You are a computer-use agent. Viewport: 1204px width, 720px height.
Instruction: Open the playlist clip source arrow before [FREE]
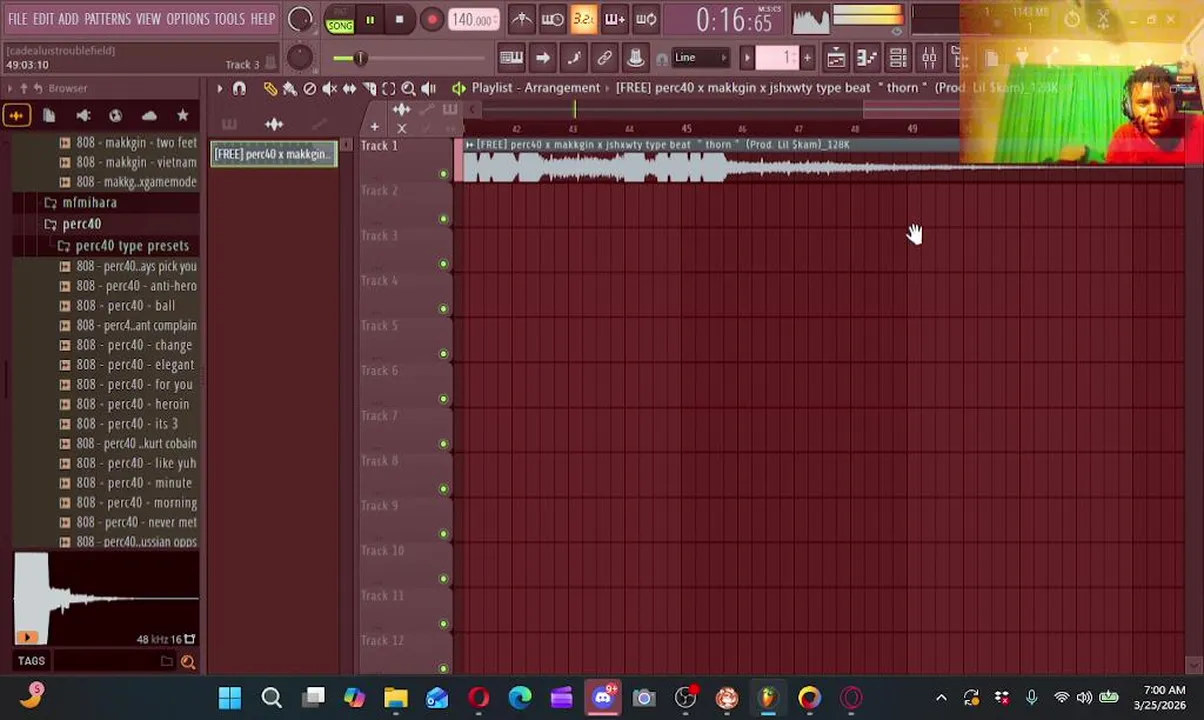[x=607, y=88]
